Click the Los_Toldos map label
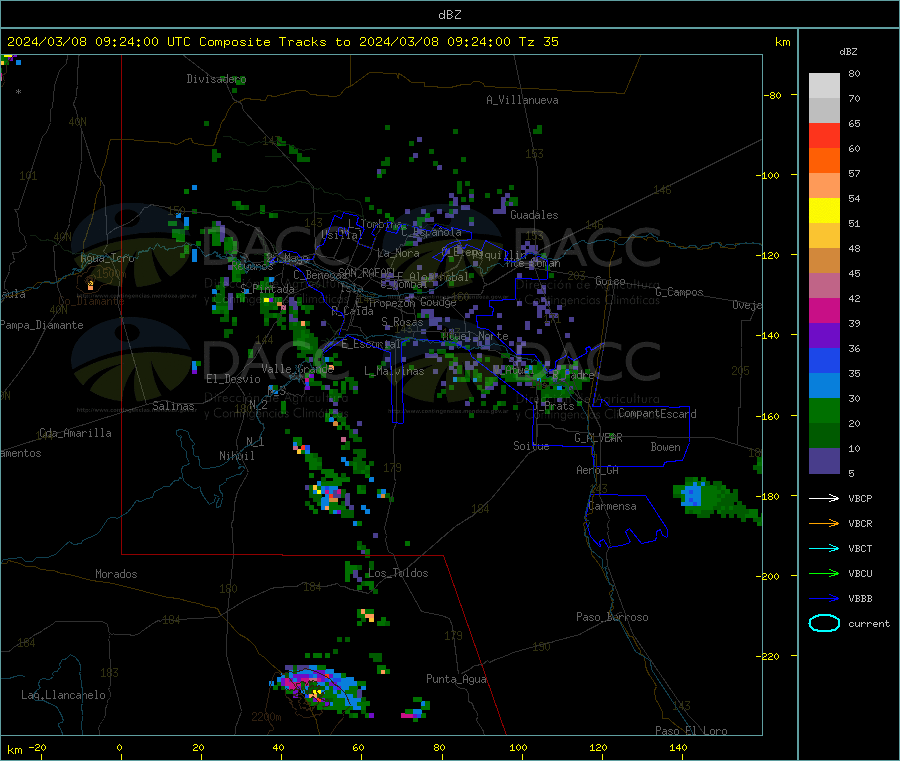Image resolution: width=900 pixels, height=761 pixels. pos(398,573)
